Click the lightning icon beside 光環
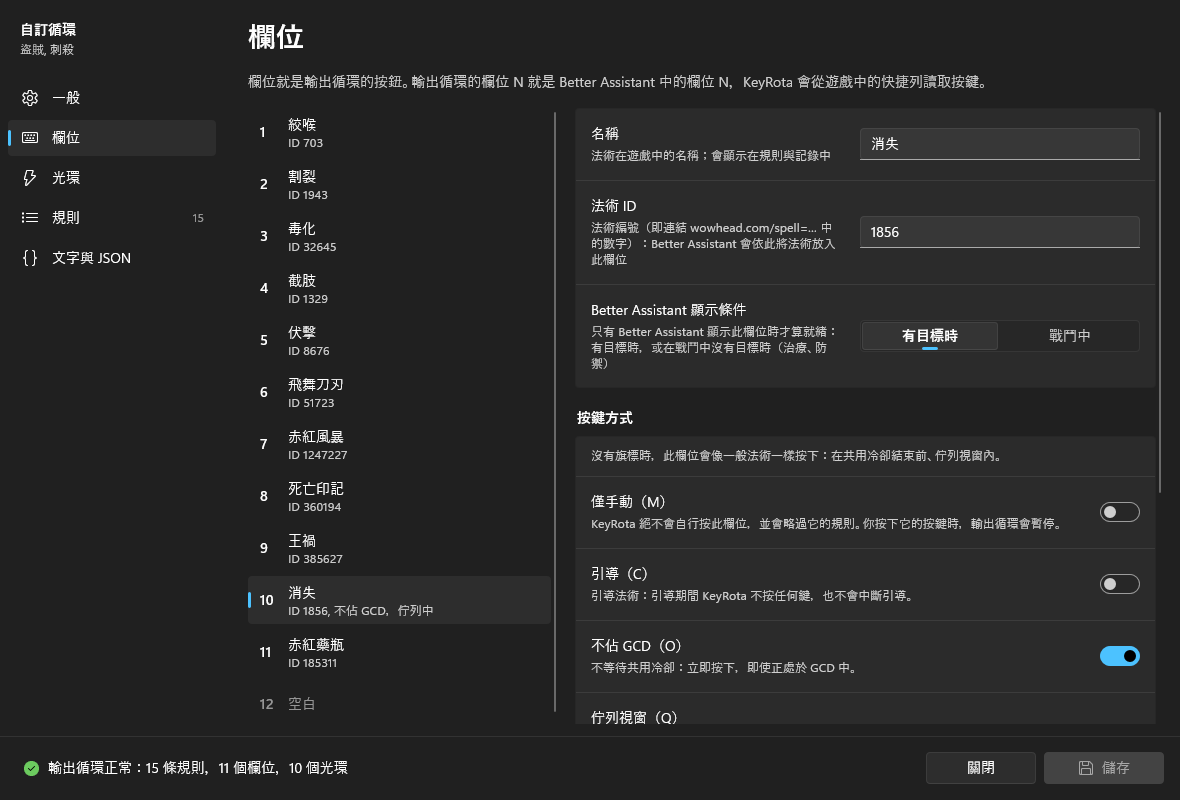 pos(30,178)
